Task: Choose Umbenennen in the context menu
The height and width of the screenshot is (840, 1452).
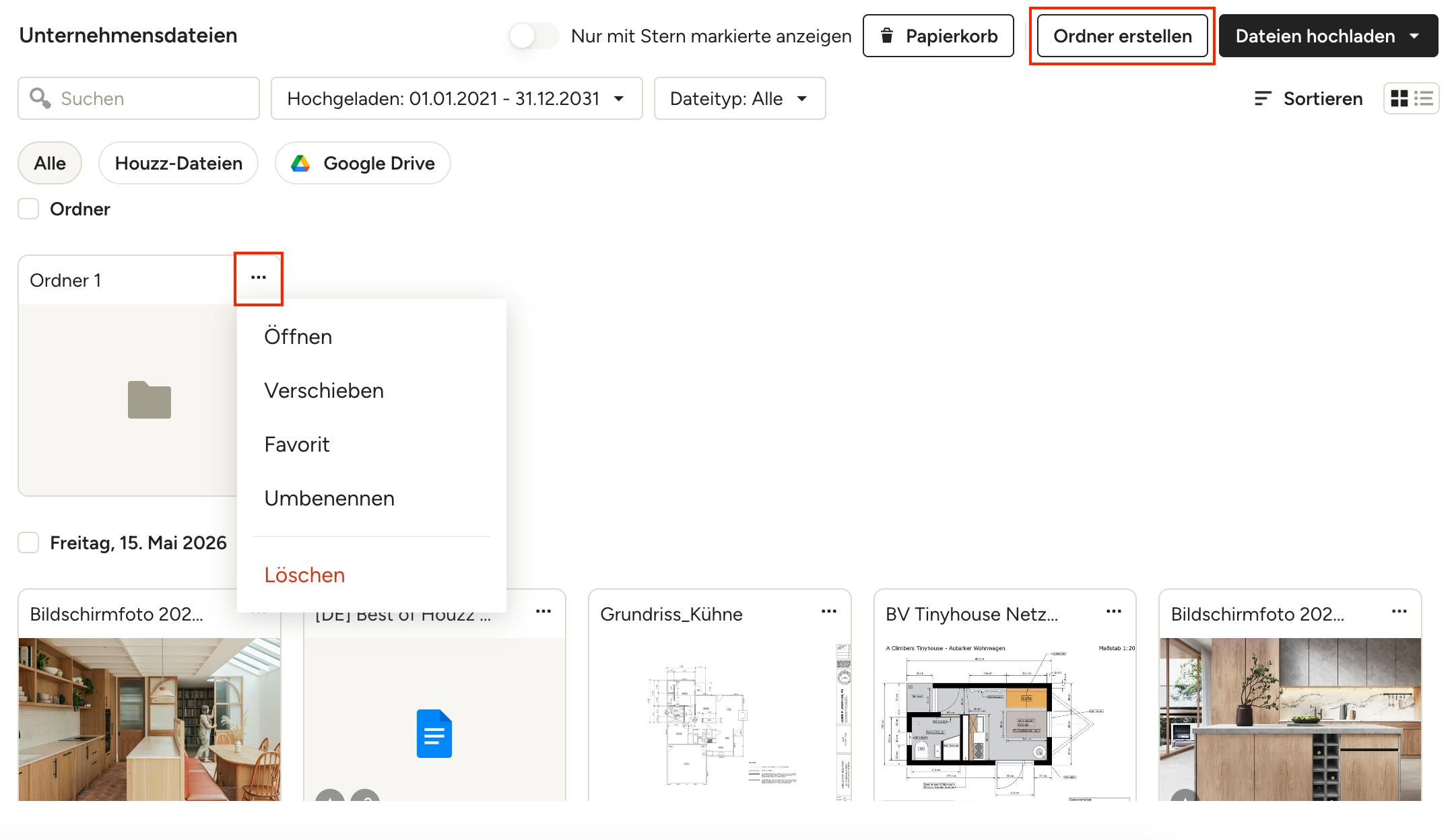Action: (329, 498)
